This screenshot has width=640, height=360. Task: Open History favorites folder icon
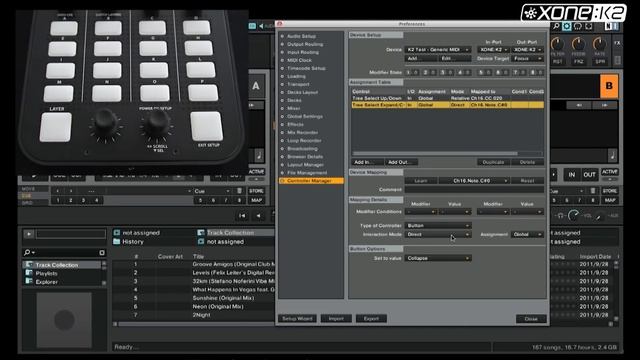(117, 242)
